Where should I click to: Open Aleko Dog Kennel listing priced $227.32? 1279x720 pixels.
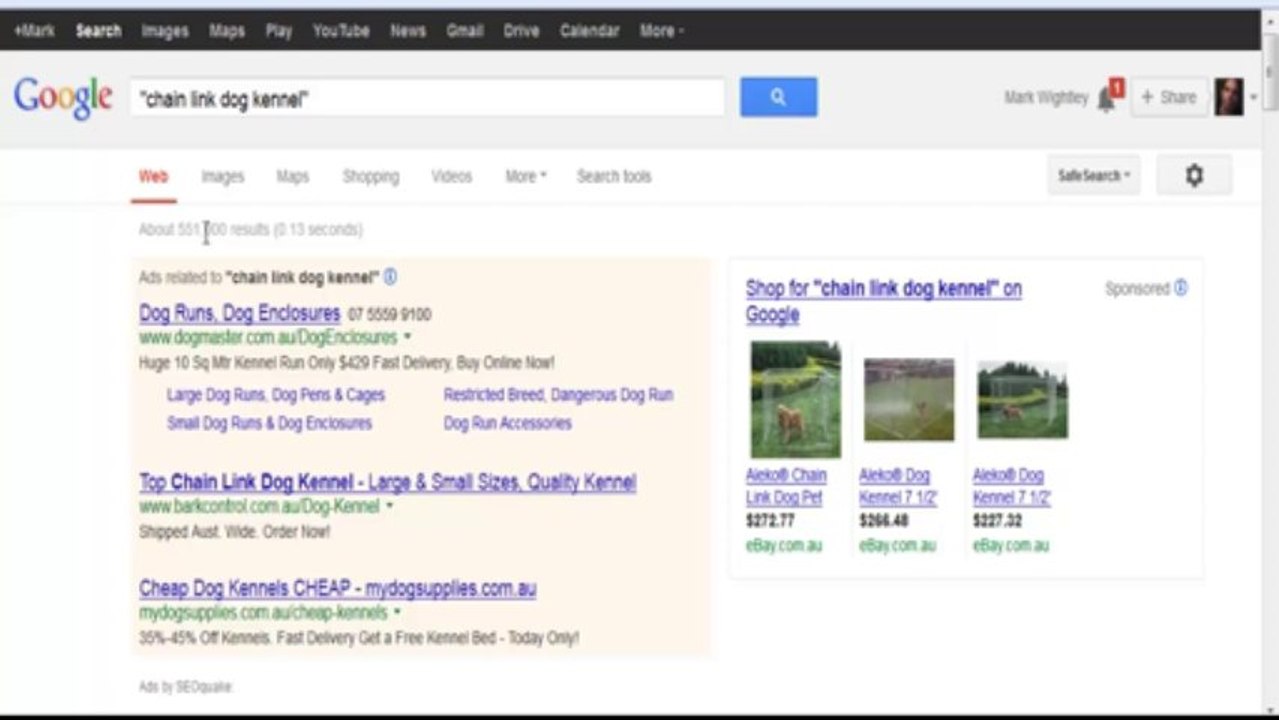[1012, 486]
